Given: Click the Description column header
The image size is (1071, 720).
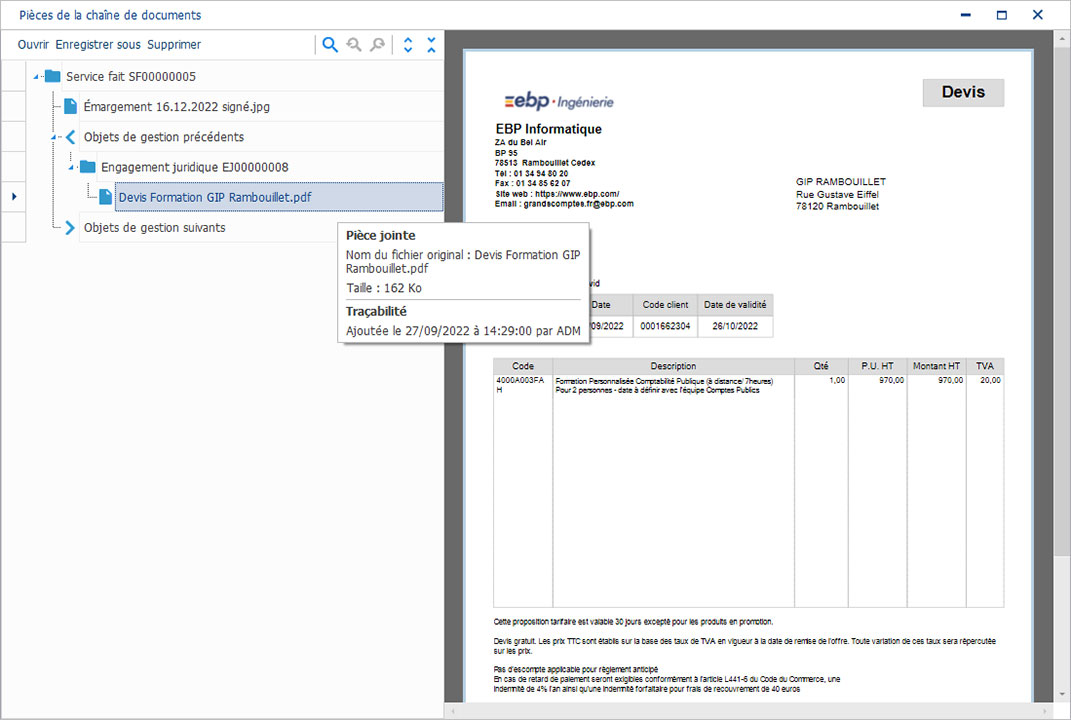Looking at the screenshot, I should [673, 365].
